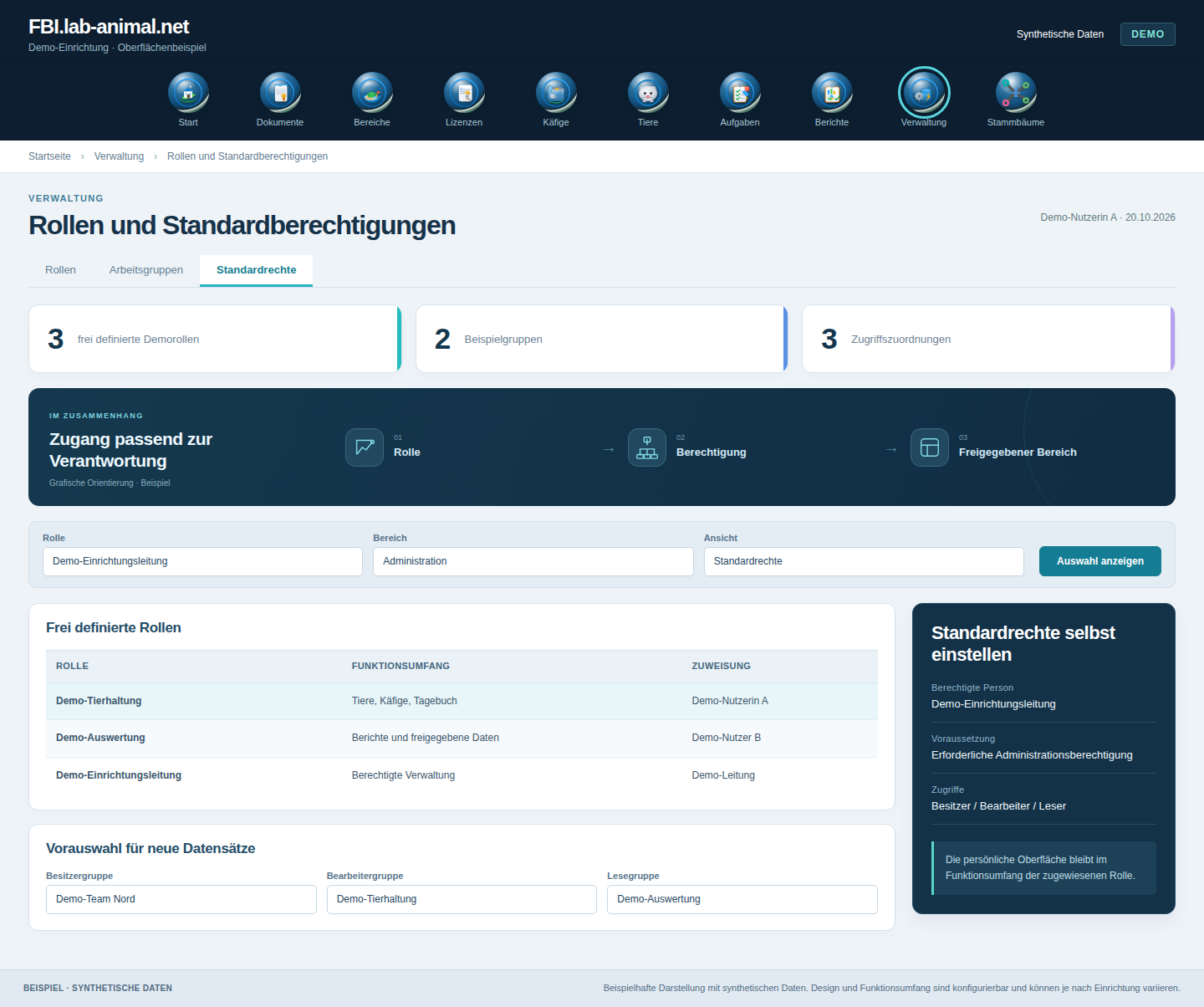The image size is (1204, 1007).
Task: Open the Bereich dropdown set to Administration
Action: 533,561
